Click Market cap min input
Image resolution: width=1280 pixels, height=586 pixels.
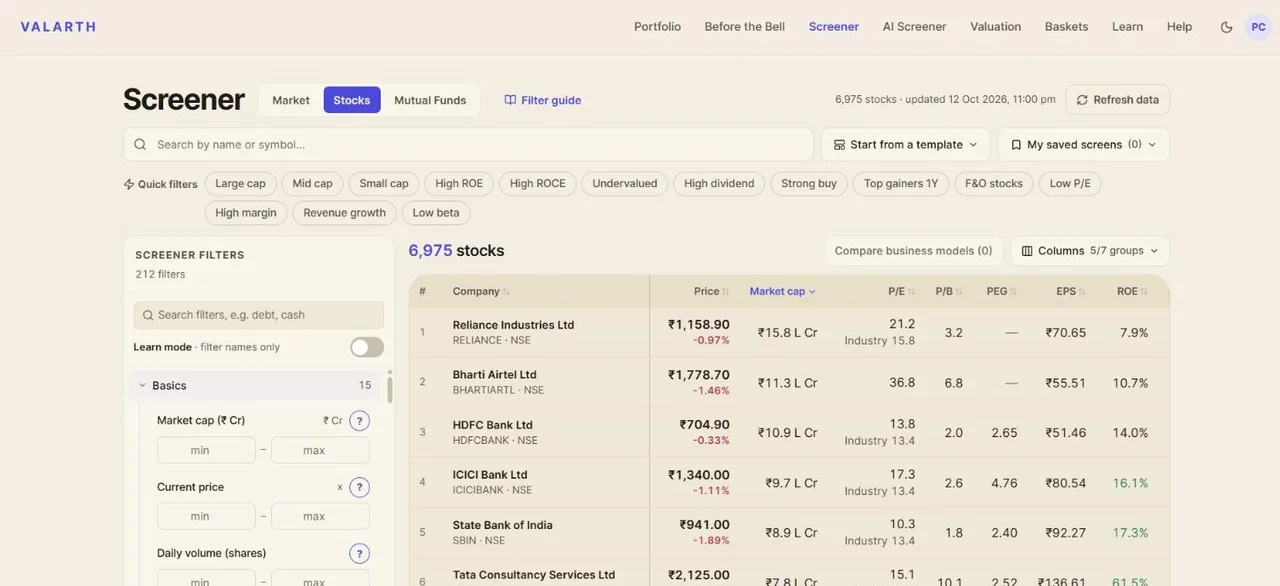(206, 450)
